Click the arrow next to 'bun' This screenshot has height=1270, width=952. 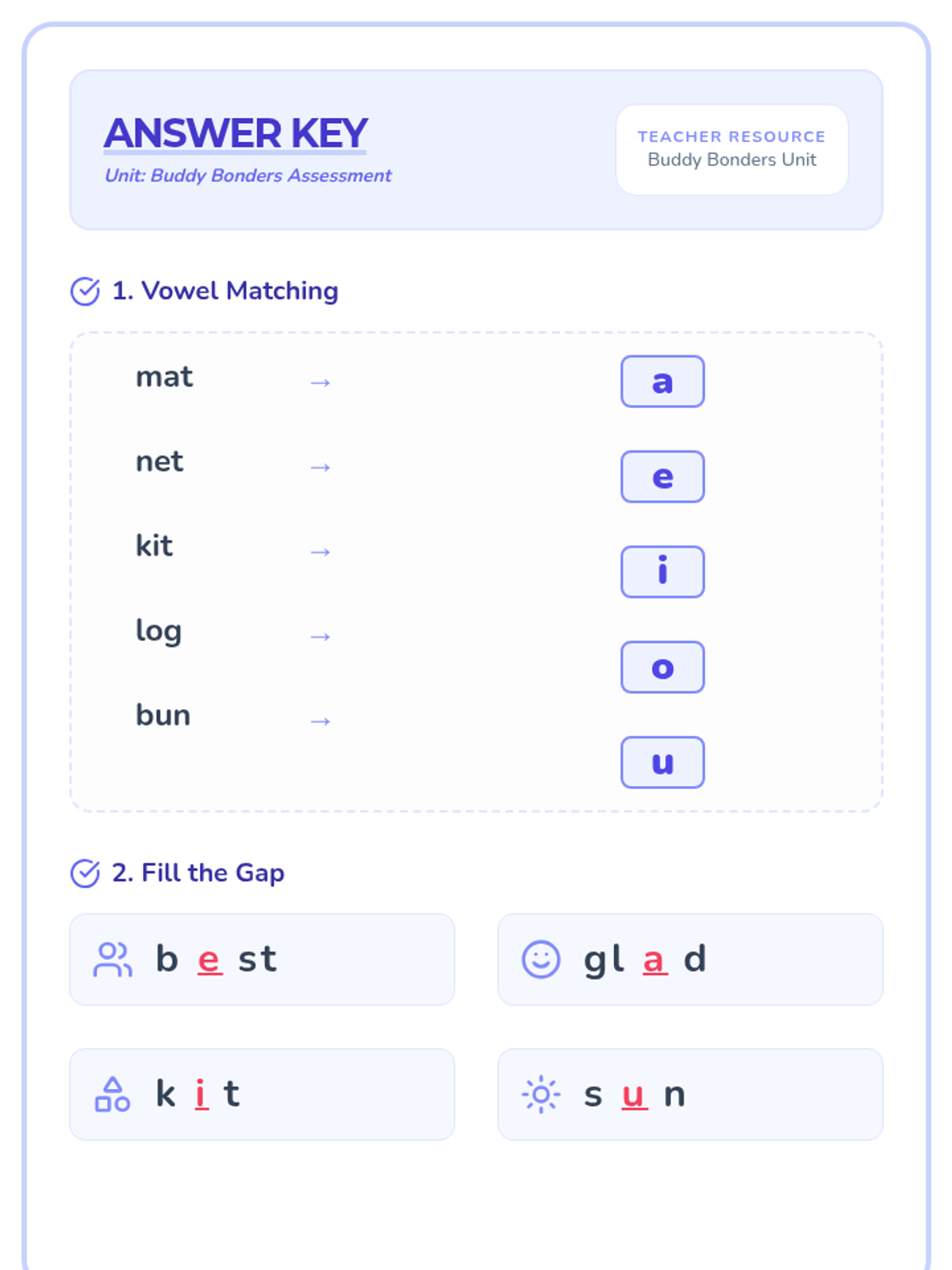click(320, 721)
